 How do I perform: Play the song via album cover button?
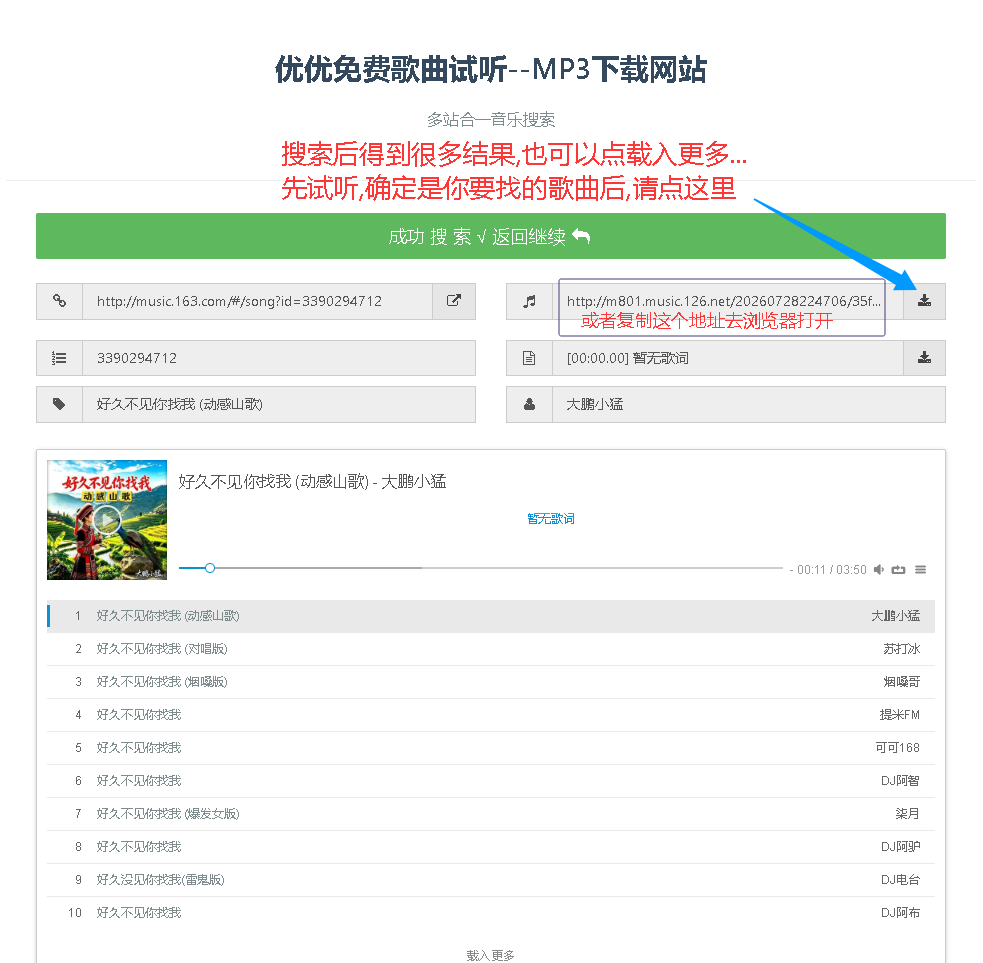coord(107,520)
